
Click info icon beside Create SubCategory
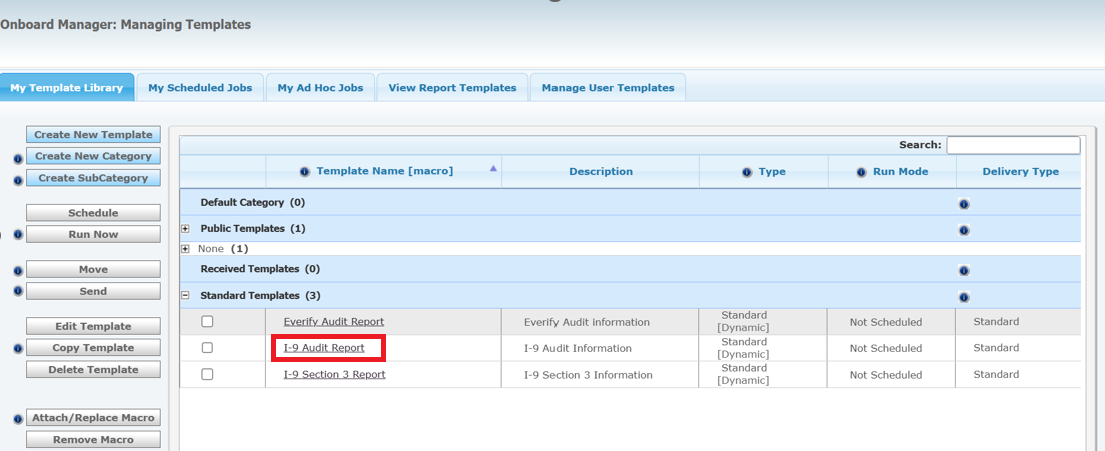(x=17, y=179)
